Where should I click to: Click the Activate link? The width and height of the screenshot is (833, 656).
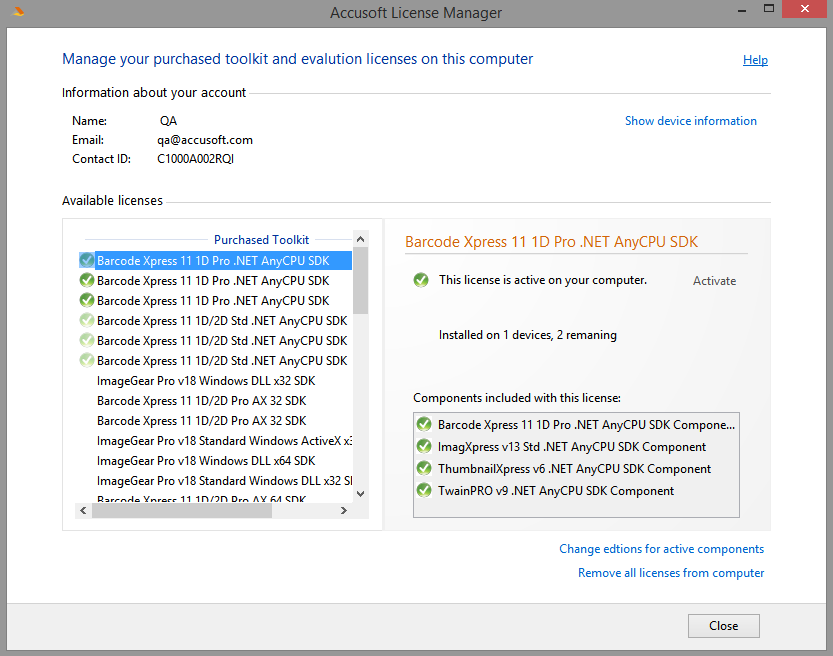(715, 281)
